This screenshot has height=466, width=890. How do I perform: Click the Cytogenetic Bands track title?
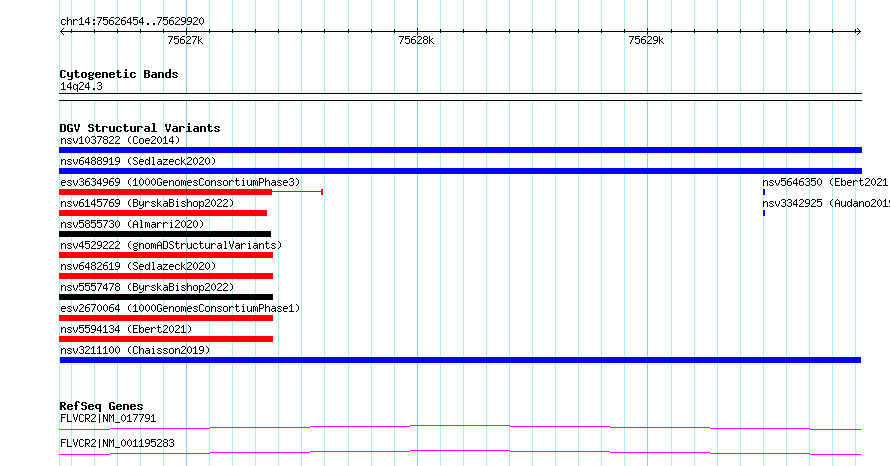tap(119, 74)
